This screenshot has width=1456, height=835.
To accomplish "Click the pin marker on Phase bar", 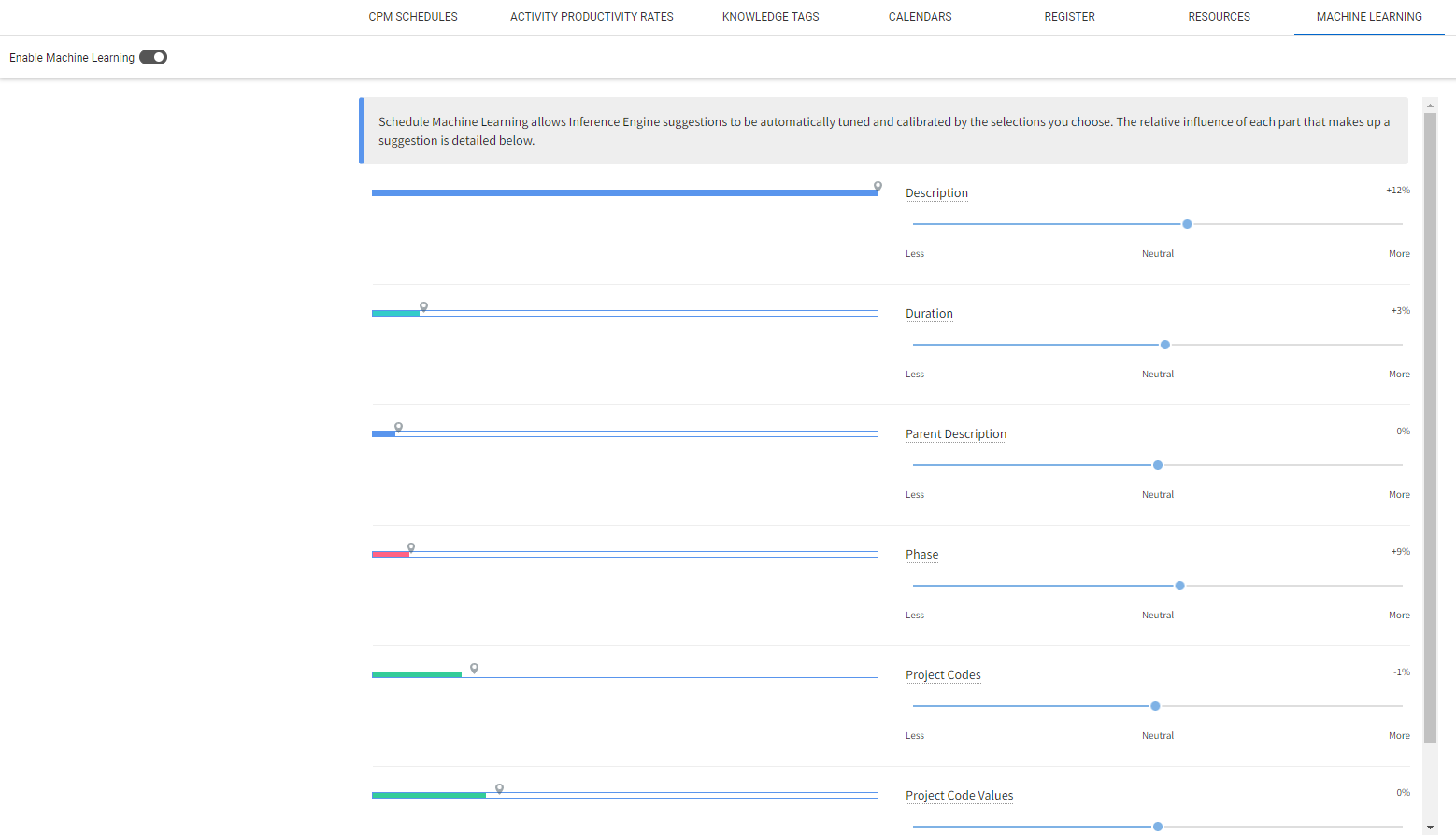I will 411,547.
